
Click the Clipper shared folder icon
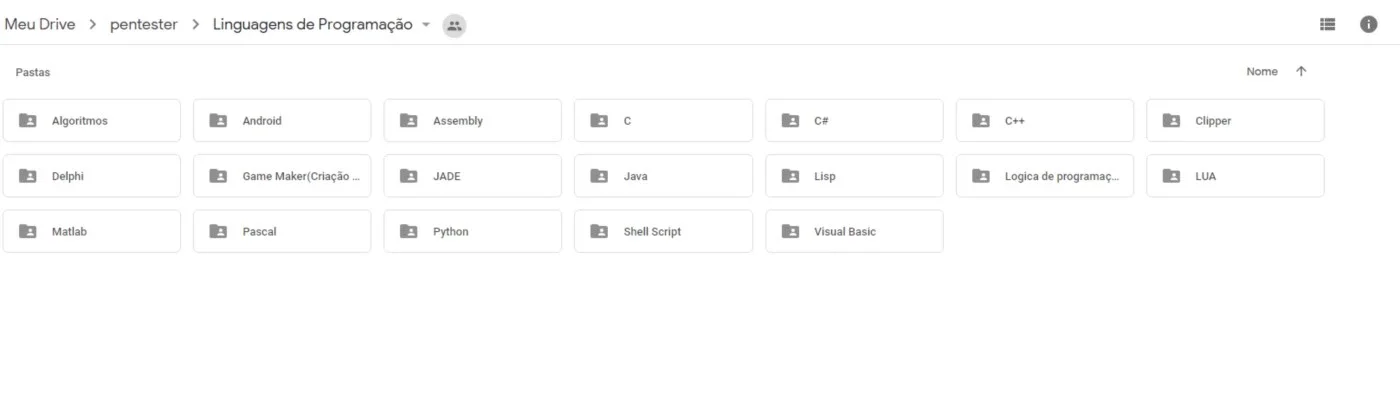(x=1171, y=120)
